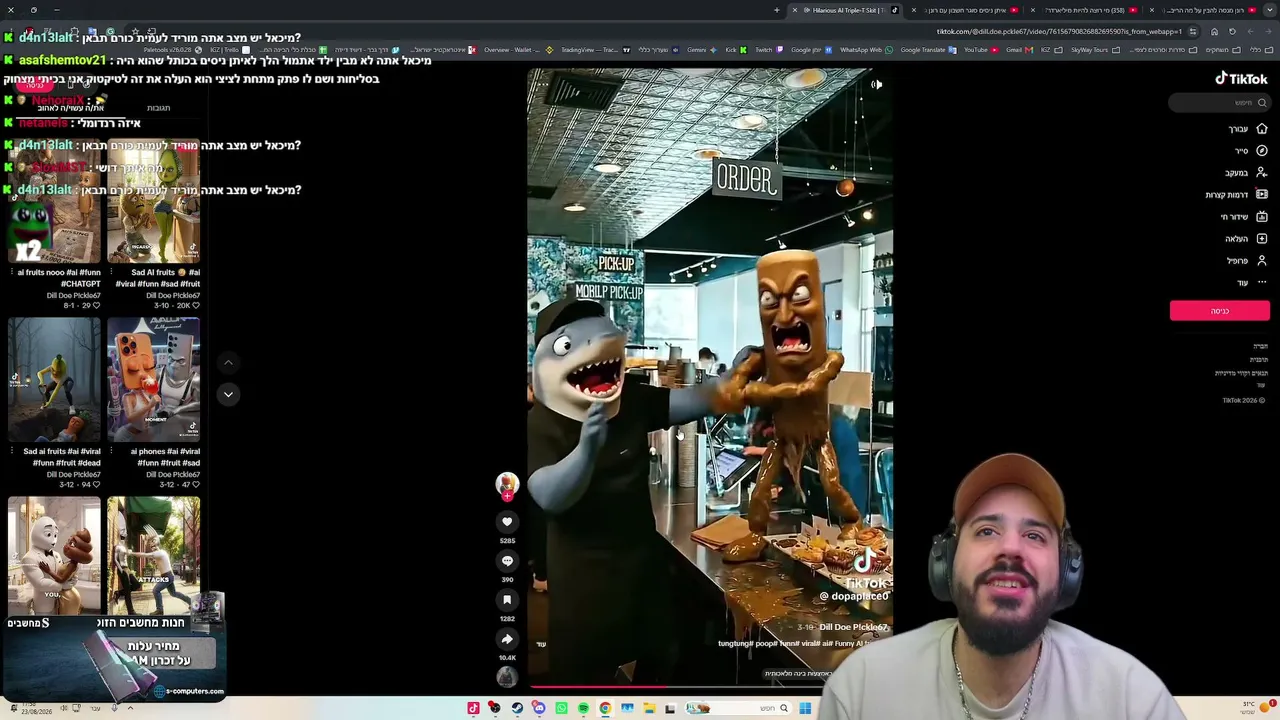Open the Dill Doe Pickle67 creator name link
The image size is (1280, 720).
coord(854,627)
